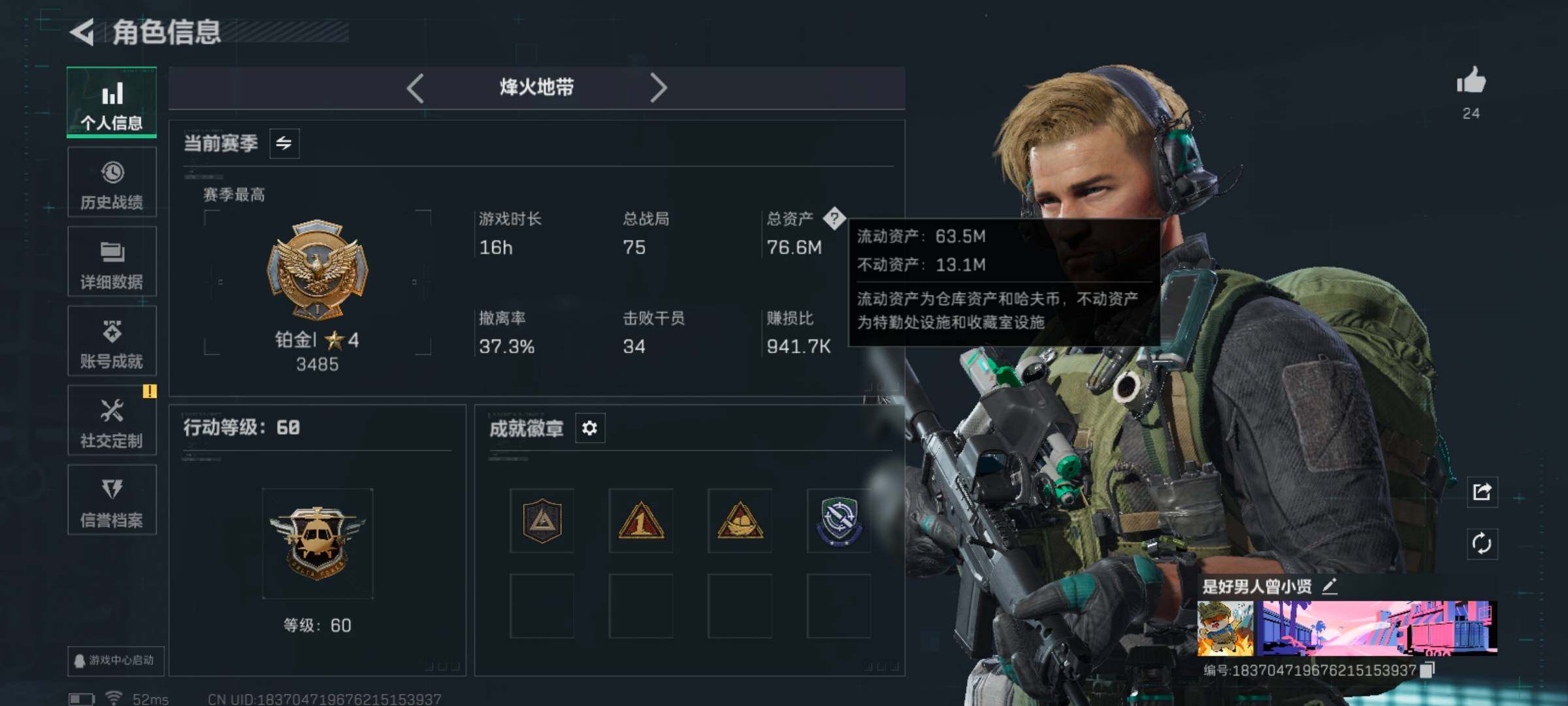Viewport: 1568px width, 706px height.
Task: Share the profile using the share icon
Action: [1482, 492]
